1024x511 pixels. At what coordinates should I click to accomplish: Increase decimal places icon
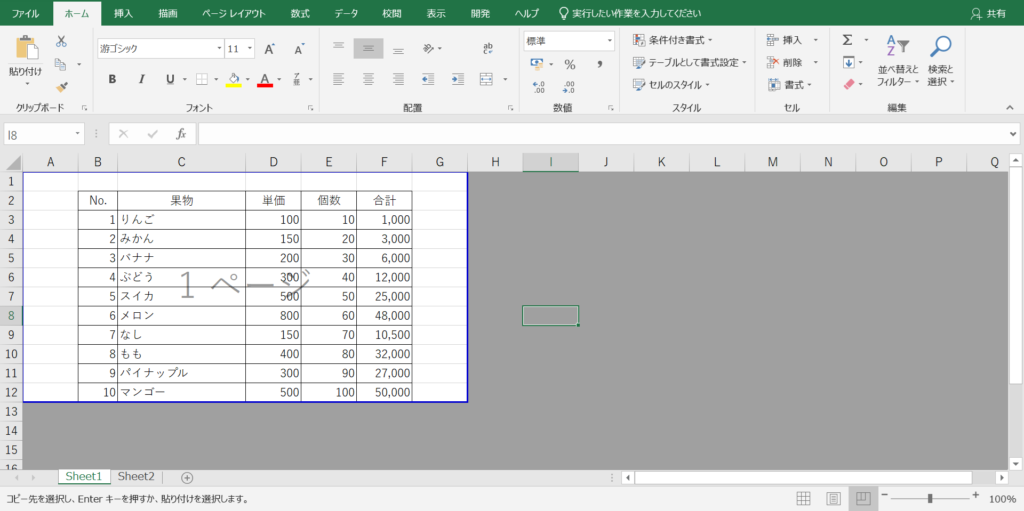pos(539,87)
